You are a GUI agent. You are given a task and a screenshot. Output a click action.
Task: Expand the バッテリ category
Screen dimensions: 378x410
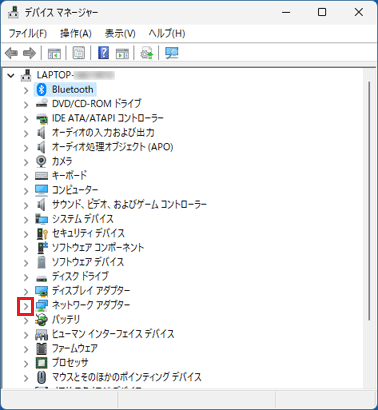26,320
